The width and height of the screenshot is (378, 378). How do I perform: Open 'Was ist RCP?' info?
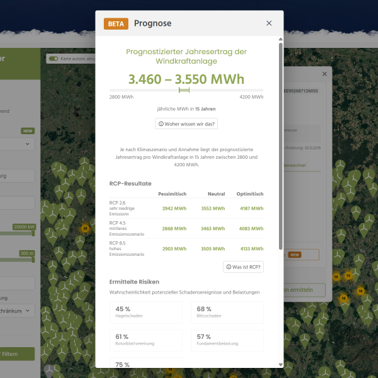tap(243, 267)
